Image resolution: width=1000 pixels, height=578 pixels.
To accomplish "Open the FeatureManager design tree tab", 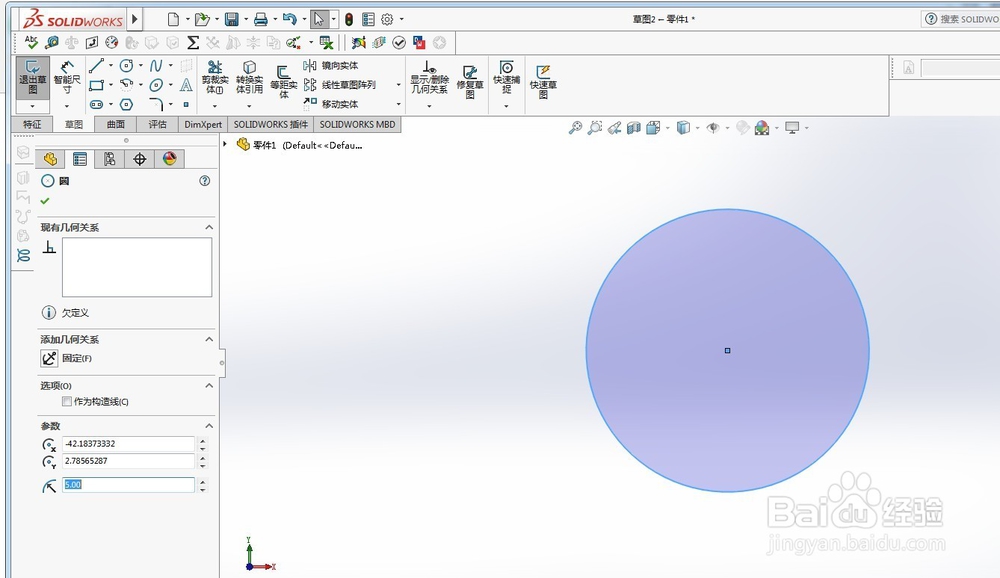I will click(50, 159).
